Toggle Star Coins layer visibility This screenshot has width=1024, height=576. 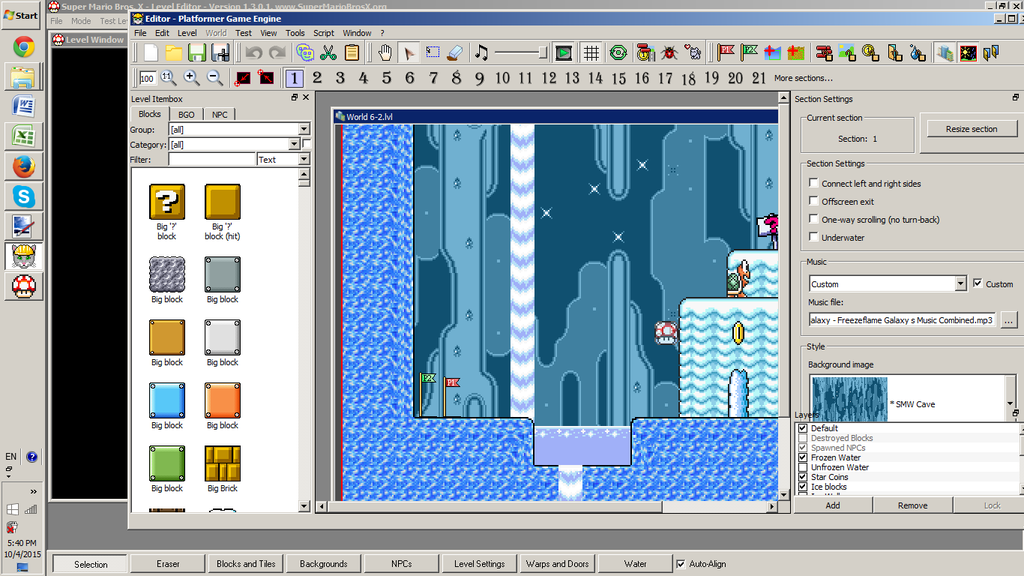803,477
